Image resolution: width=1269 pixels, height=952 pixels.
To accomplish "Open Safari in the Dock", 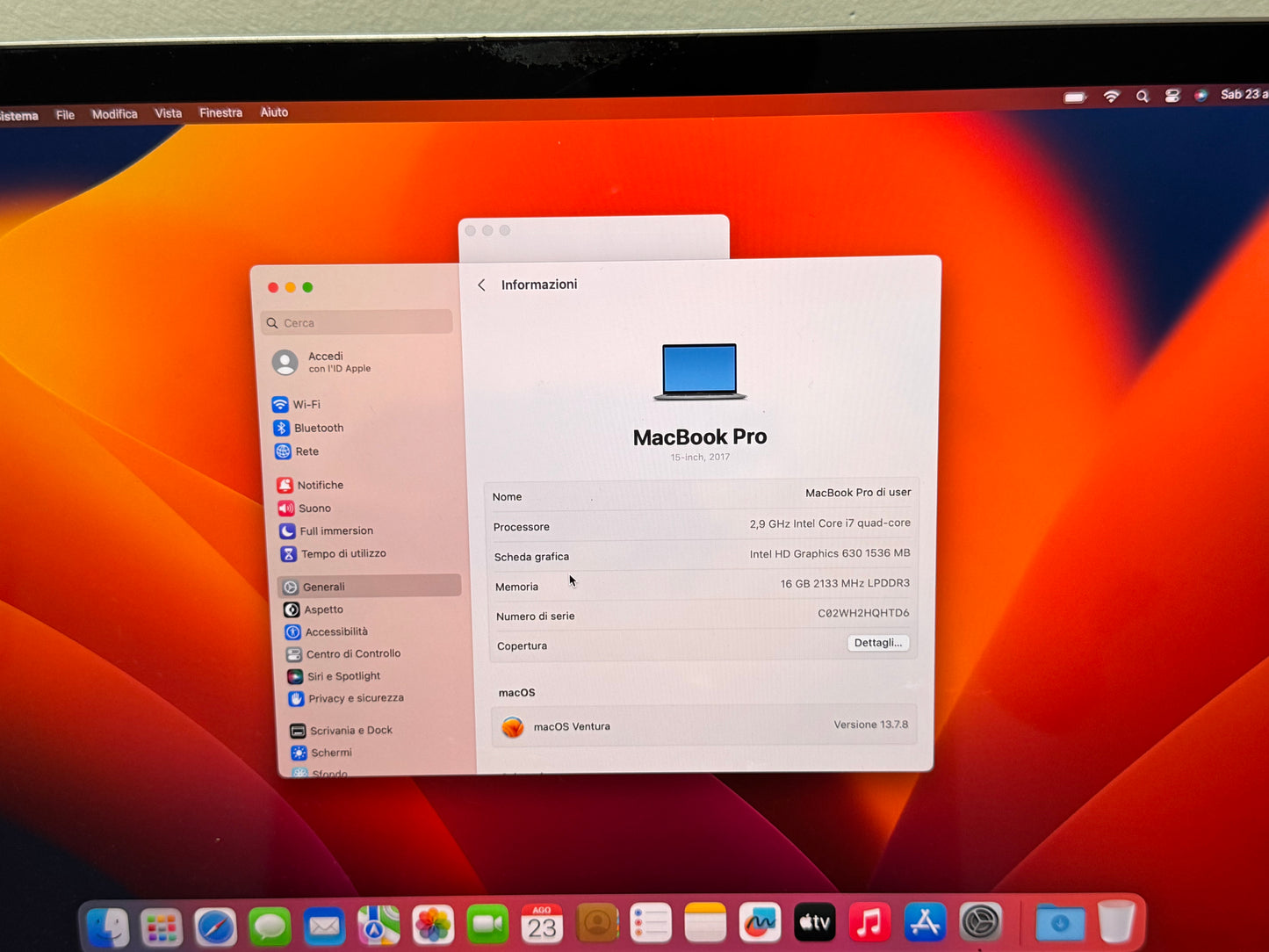I will pos(216,927).
